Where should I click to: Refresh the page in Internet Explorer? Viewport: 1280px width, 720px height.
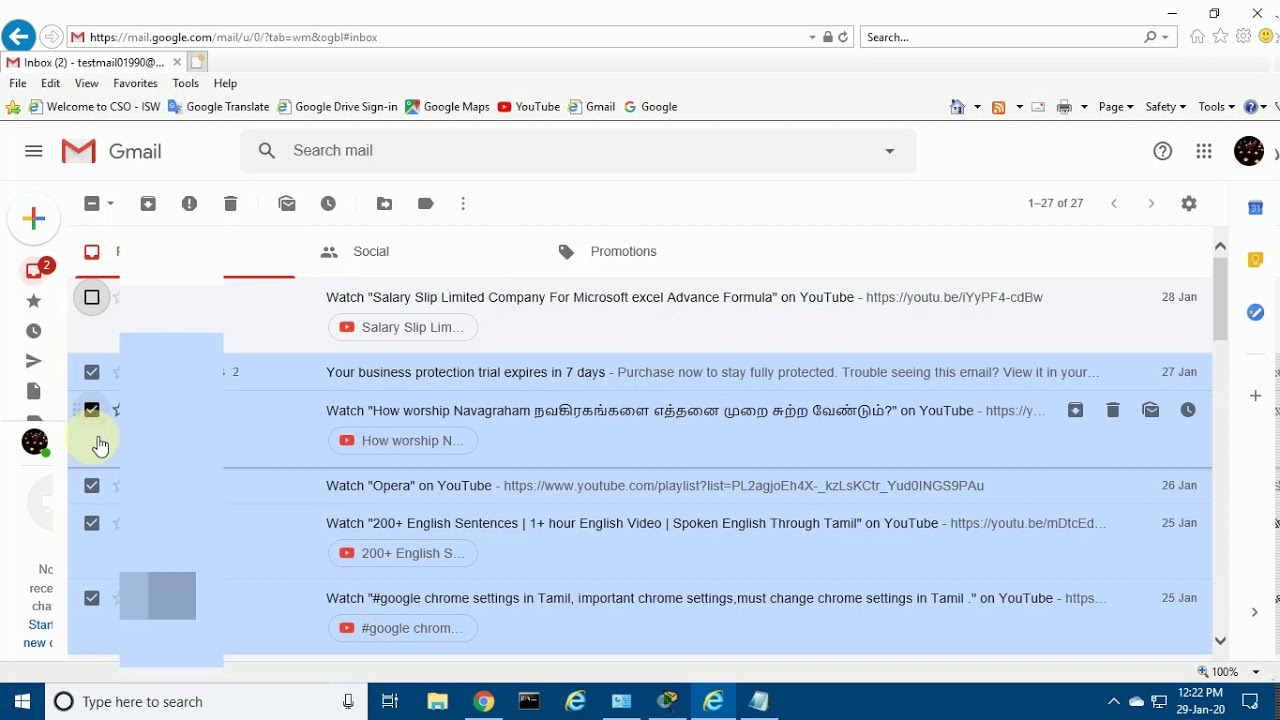[843, 37]
